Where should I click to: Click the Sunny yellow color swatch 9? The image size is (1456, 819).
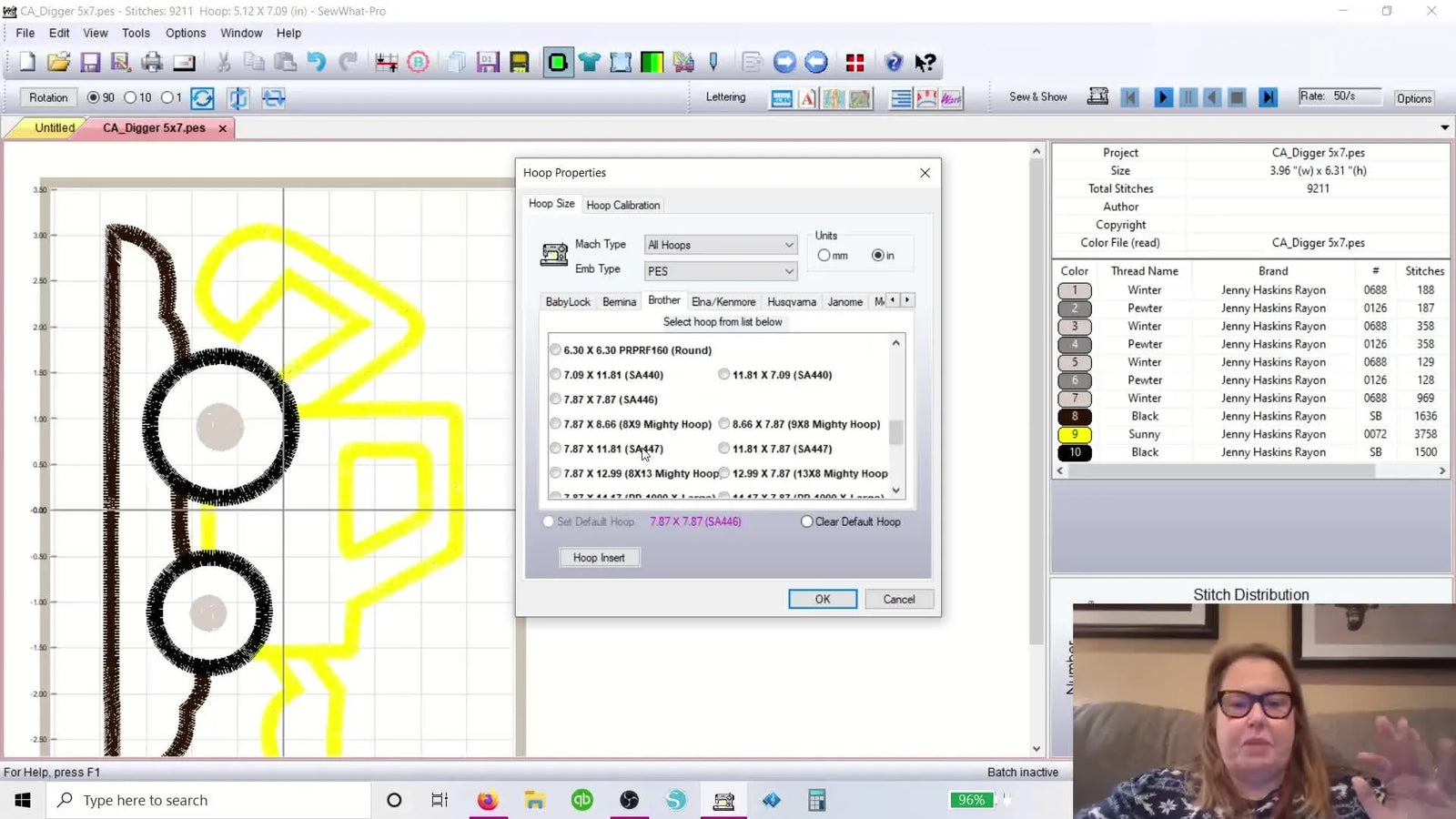1075,434
